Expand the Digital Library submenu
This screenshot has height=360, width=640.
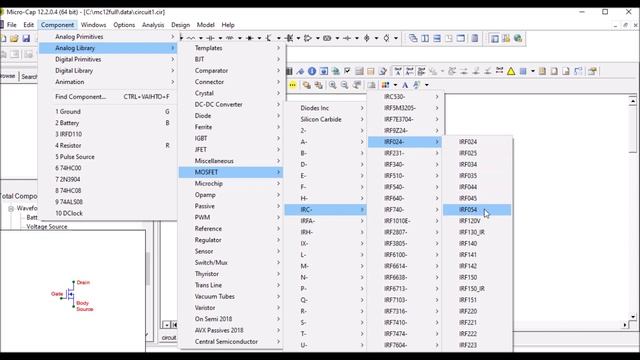click(108, 70)
